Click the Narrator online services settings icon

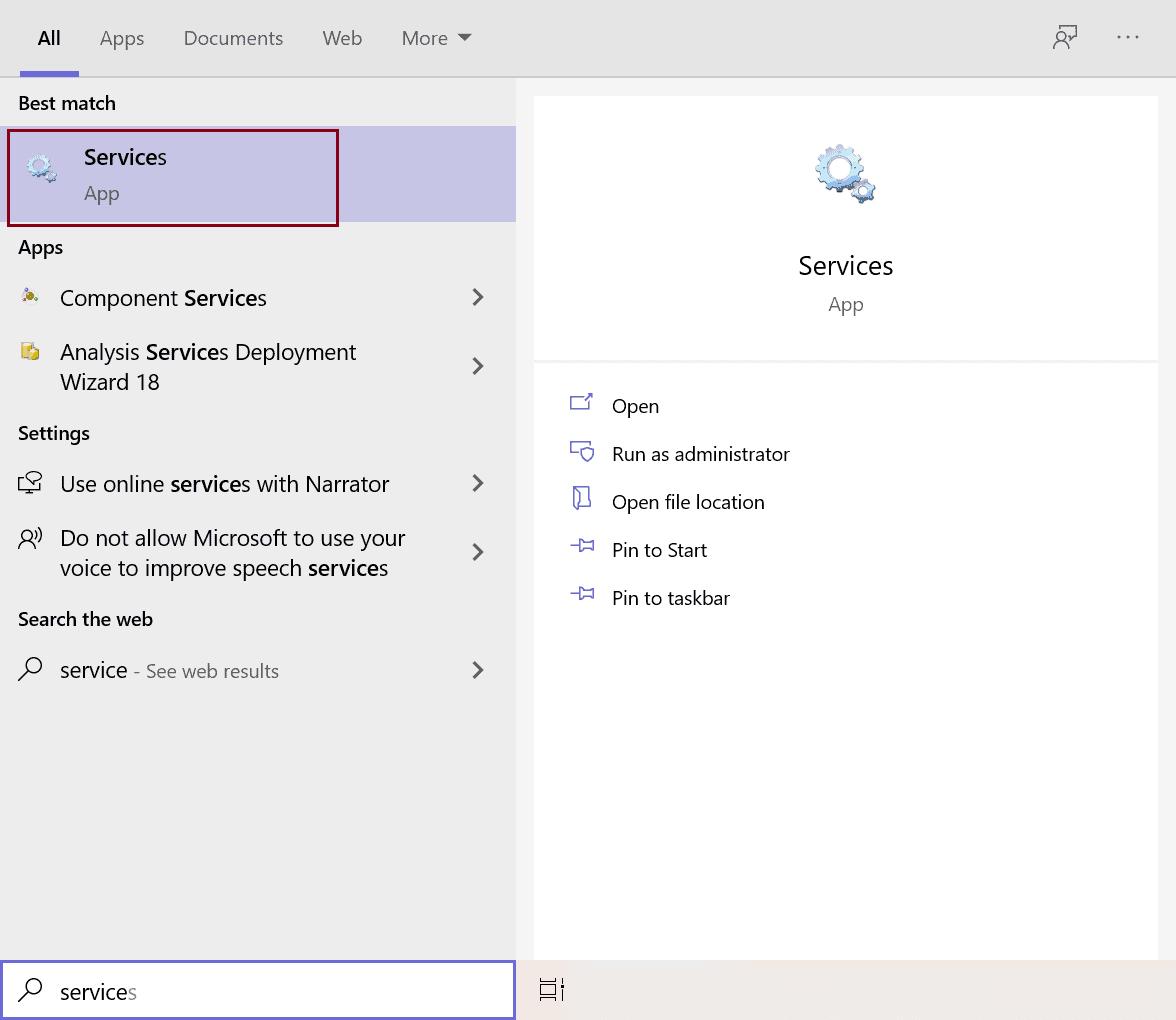point(31,484)
